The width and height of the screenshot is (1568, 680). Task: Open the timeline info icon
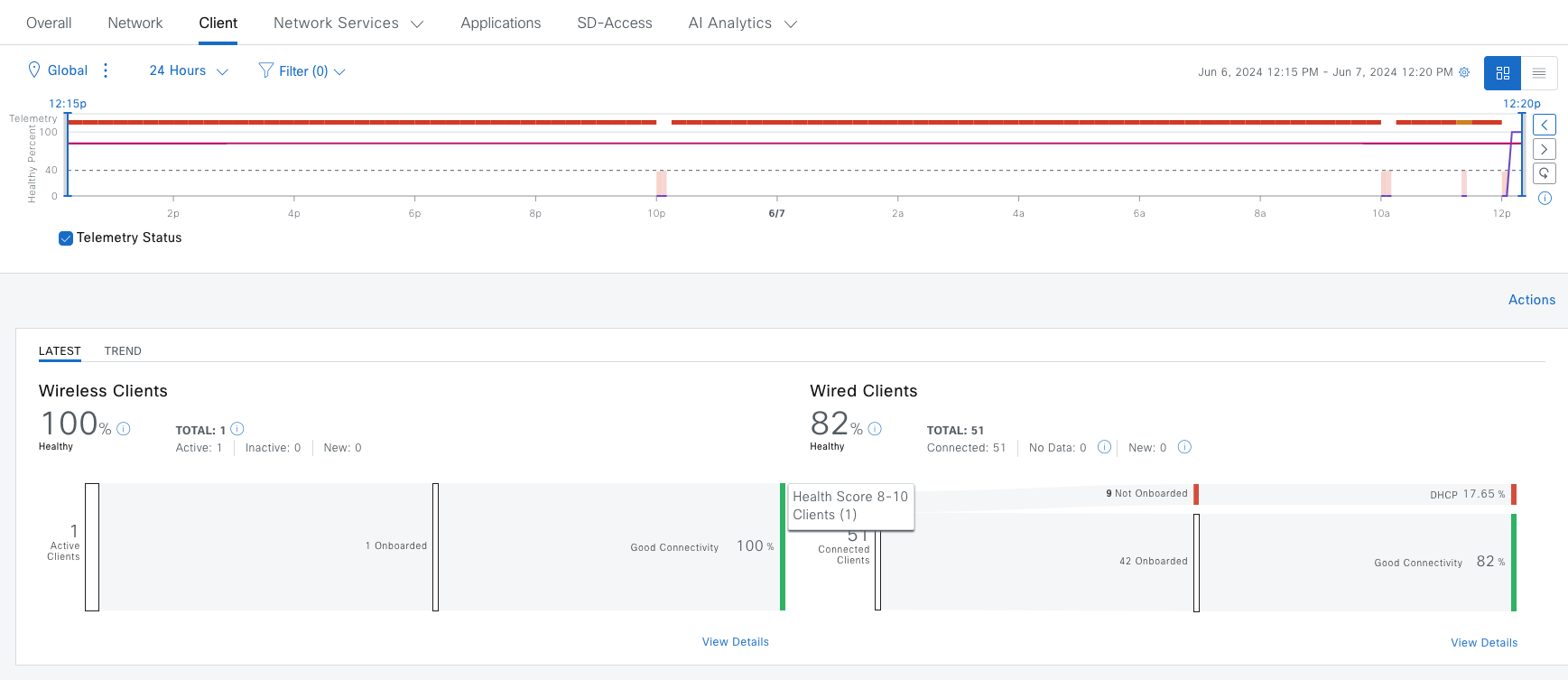[x=1545, y=199]
